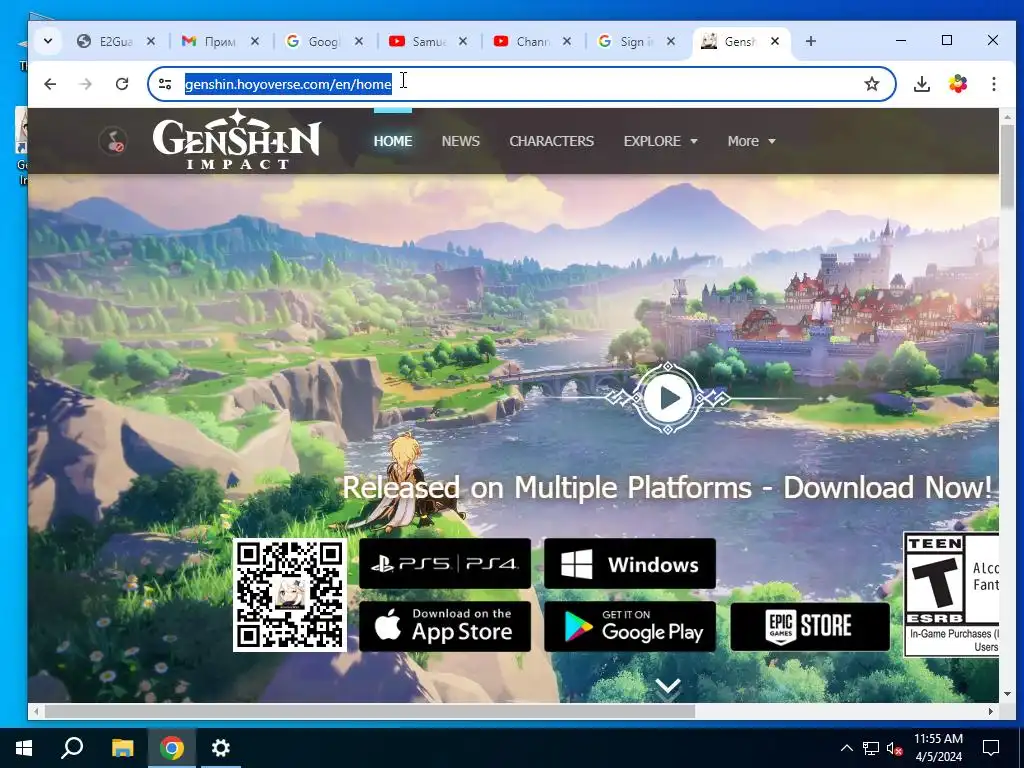
Task: Open the Windows Start menu
Action: pos(24,748)
